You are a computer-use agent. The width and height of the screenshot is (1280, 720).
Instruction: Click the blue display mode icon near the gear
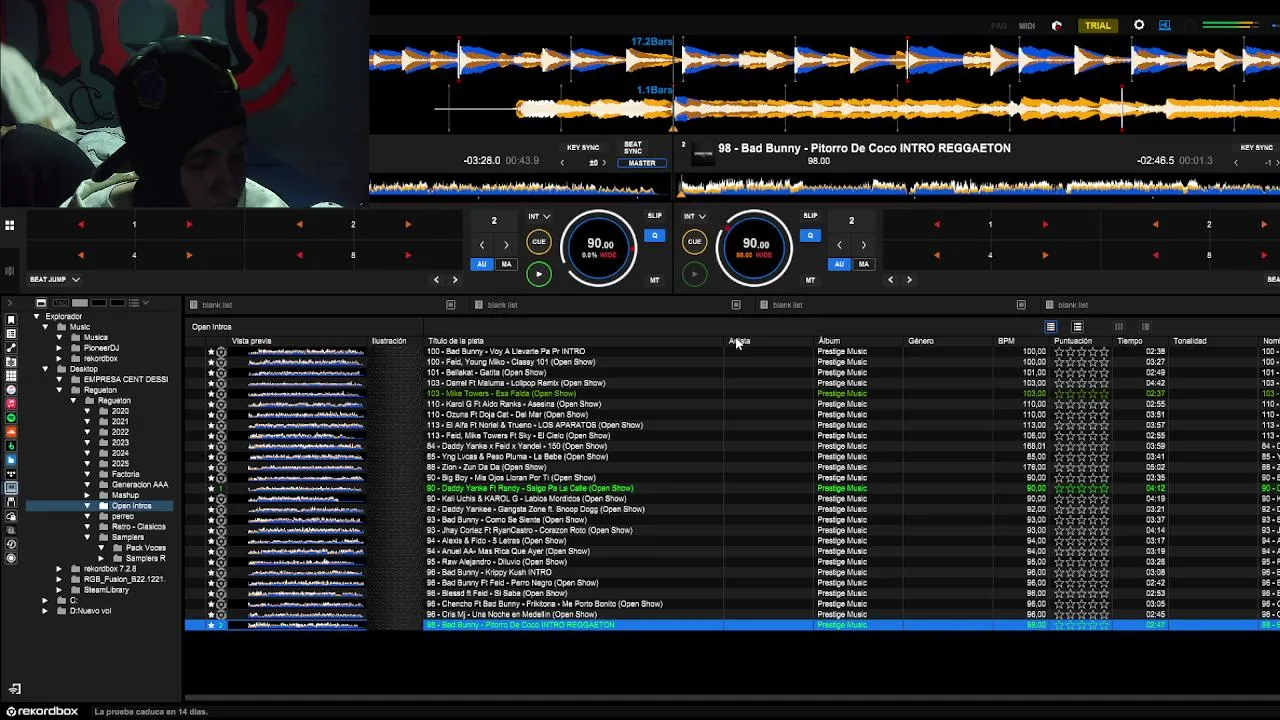pyautogui.click(x=1164, y=25)
